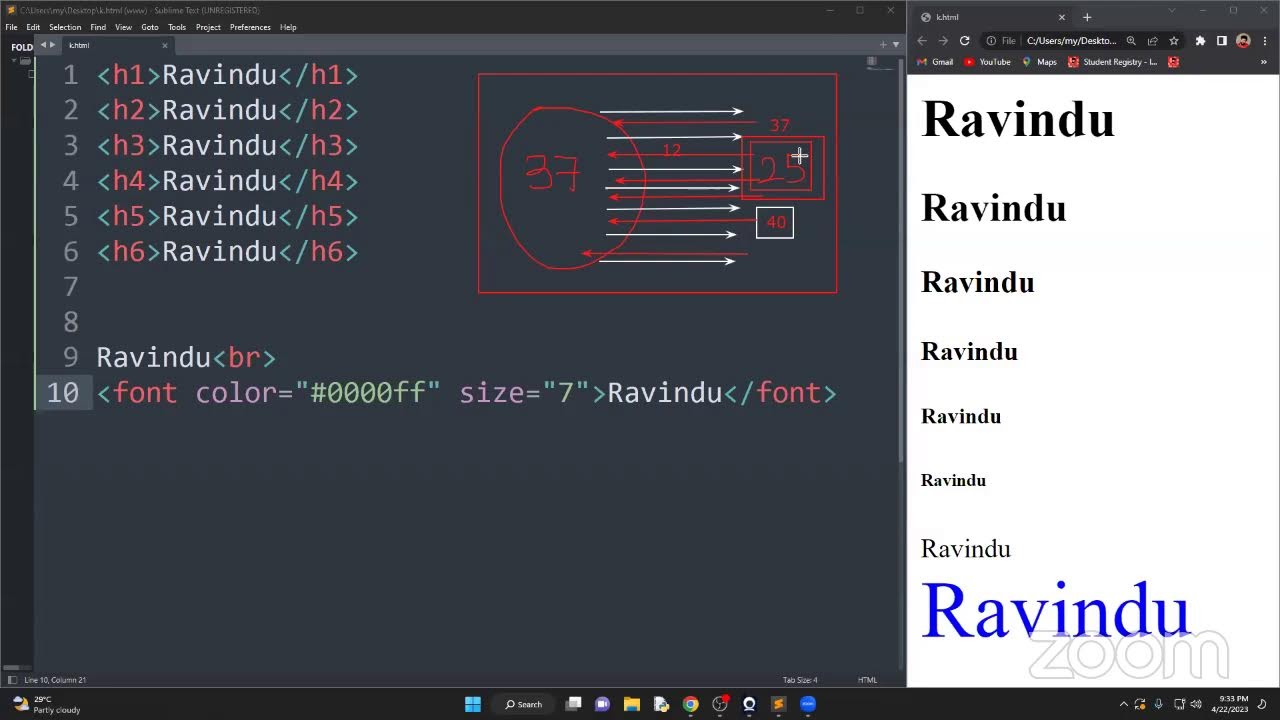
Task: Open Chrome profile avatar
Action: pos(1243,41)
